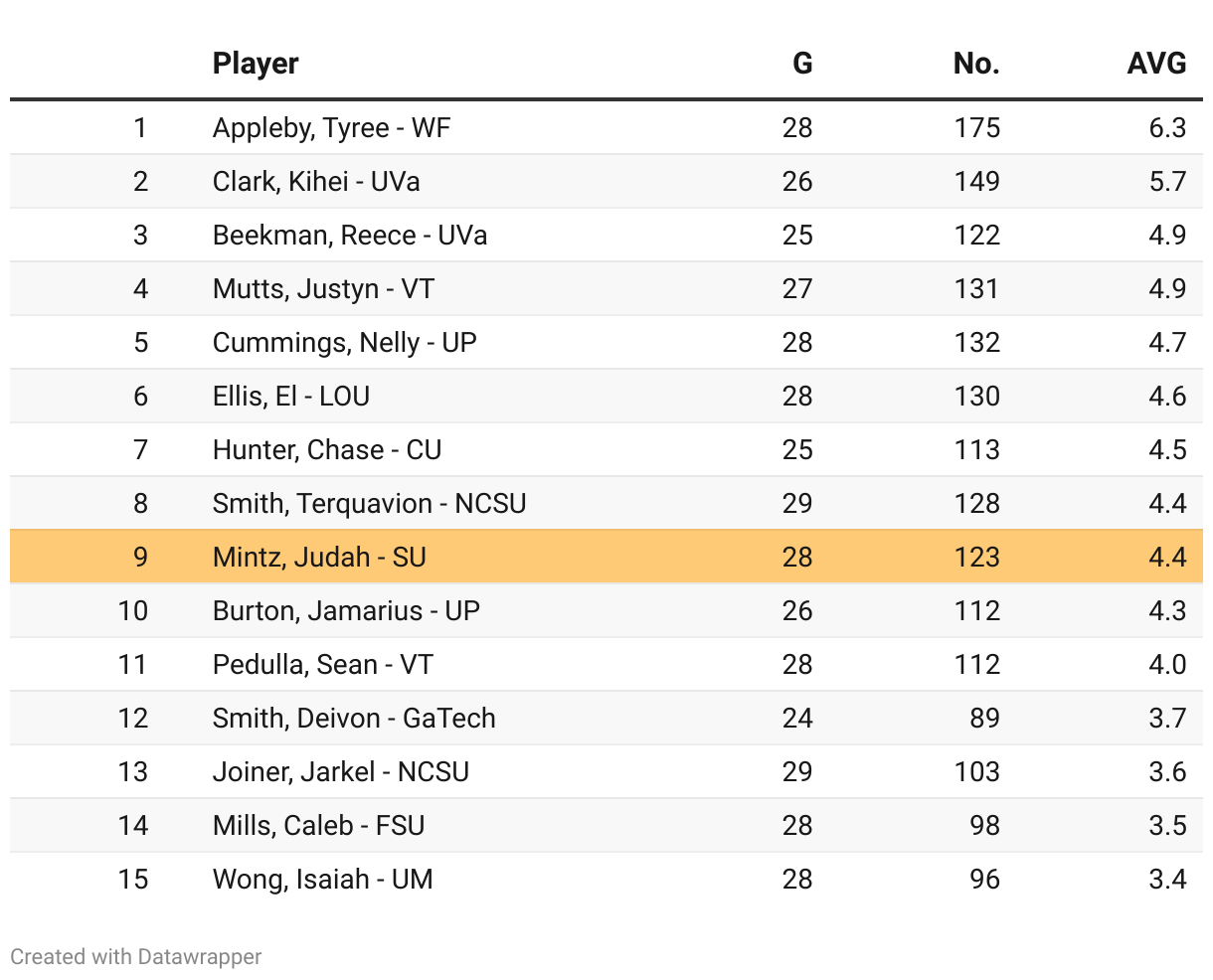Image resolution: width=1213 pixels, height=980 pixels.
Task: Click the G column header
Action: coord(801,64)
